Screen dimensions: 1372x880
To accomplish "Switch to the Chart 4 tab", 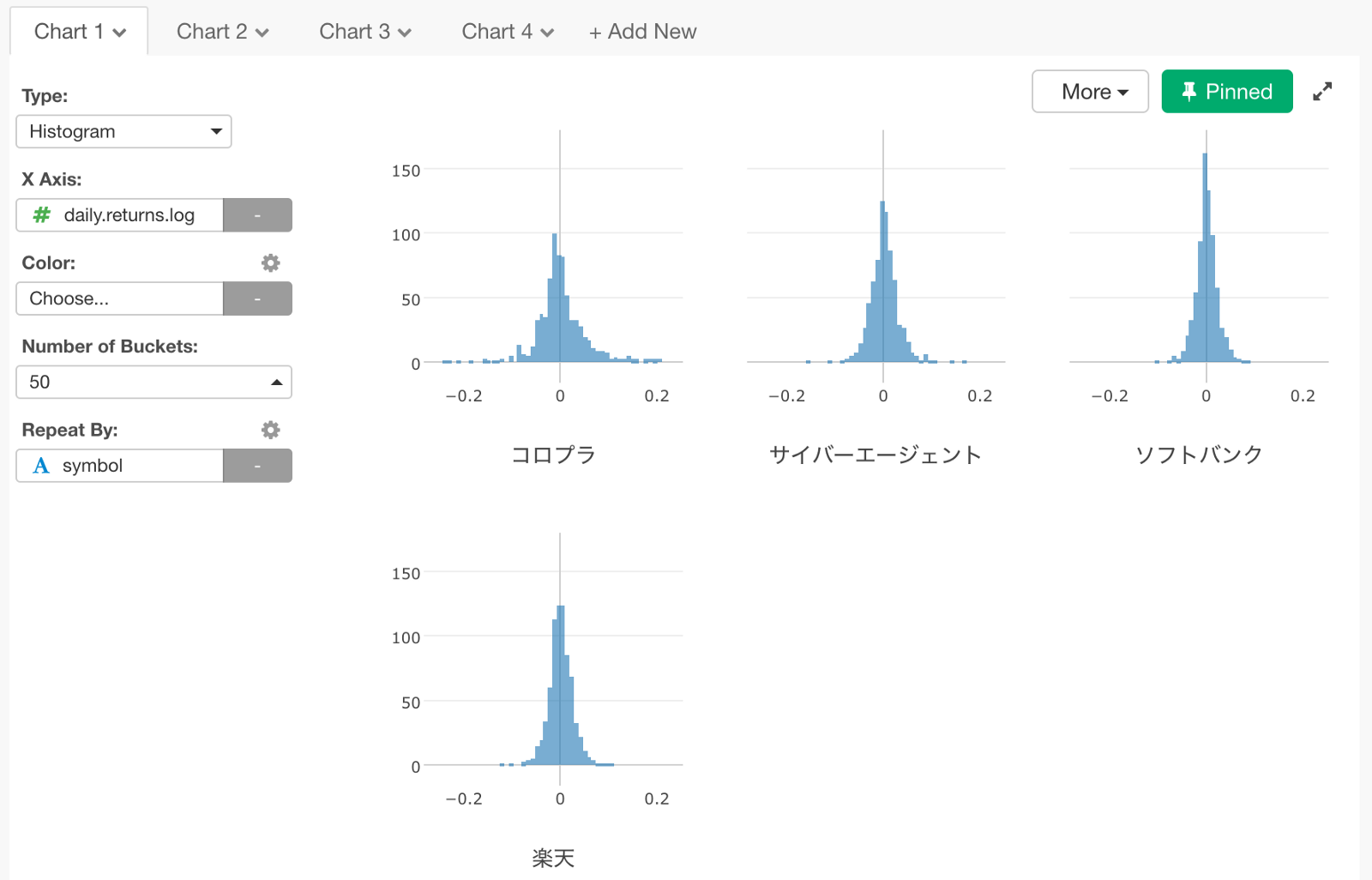I will tap(506, 31).
